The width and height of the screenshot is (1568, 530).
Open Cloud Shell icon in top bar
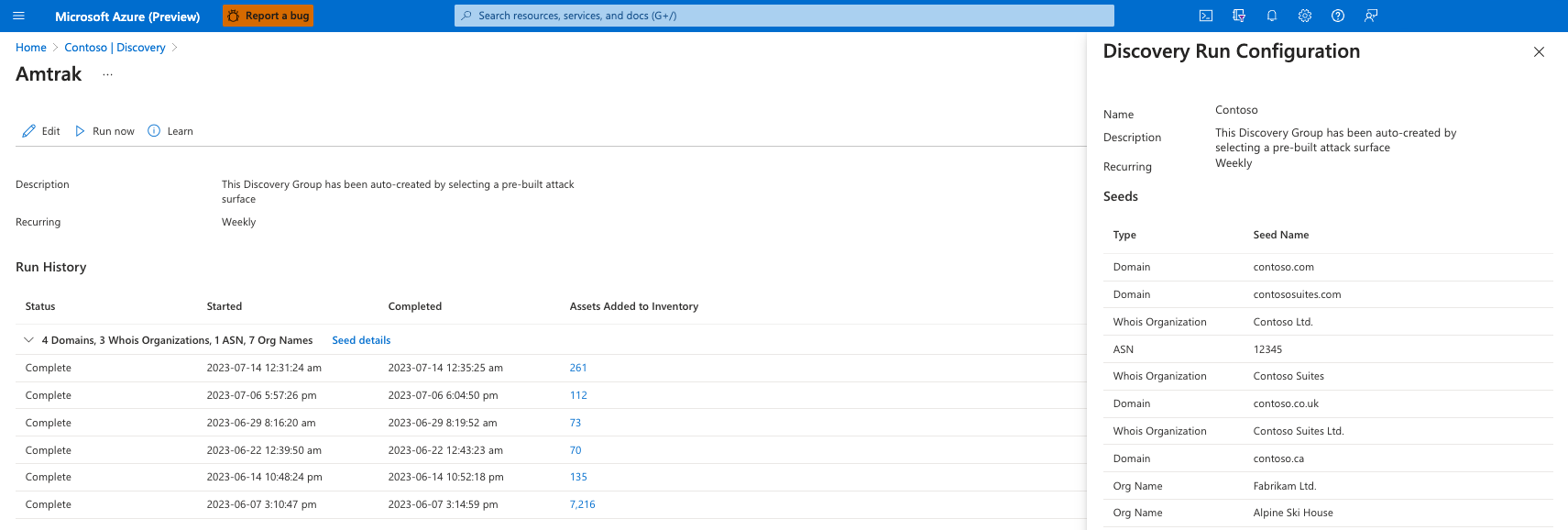pos(1206,16)
